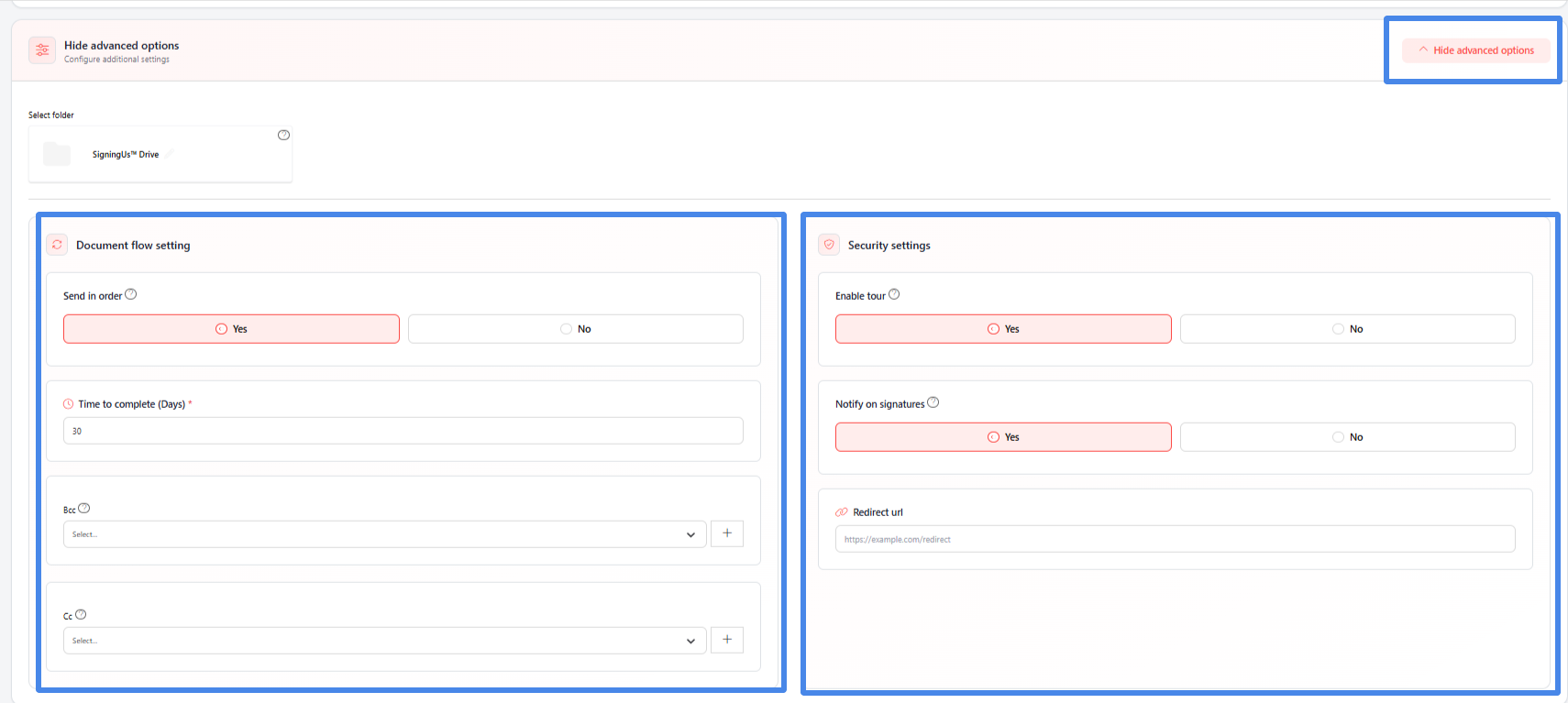Click the Select folder label
Image resolution: width=1568 pixels, height=703 pixels.
pos(51,115)
